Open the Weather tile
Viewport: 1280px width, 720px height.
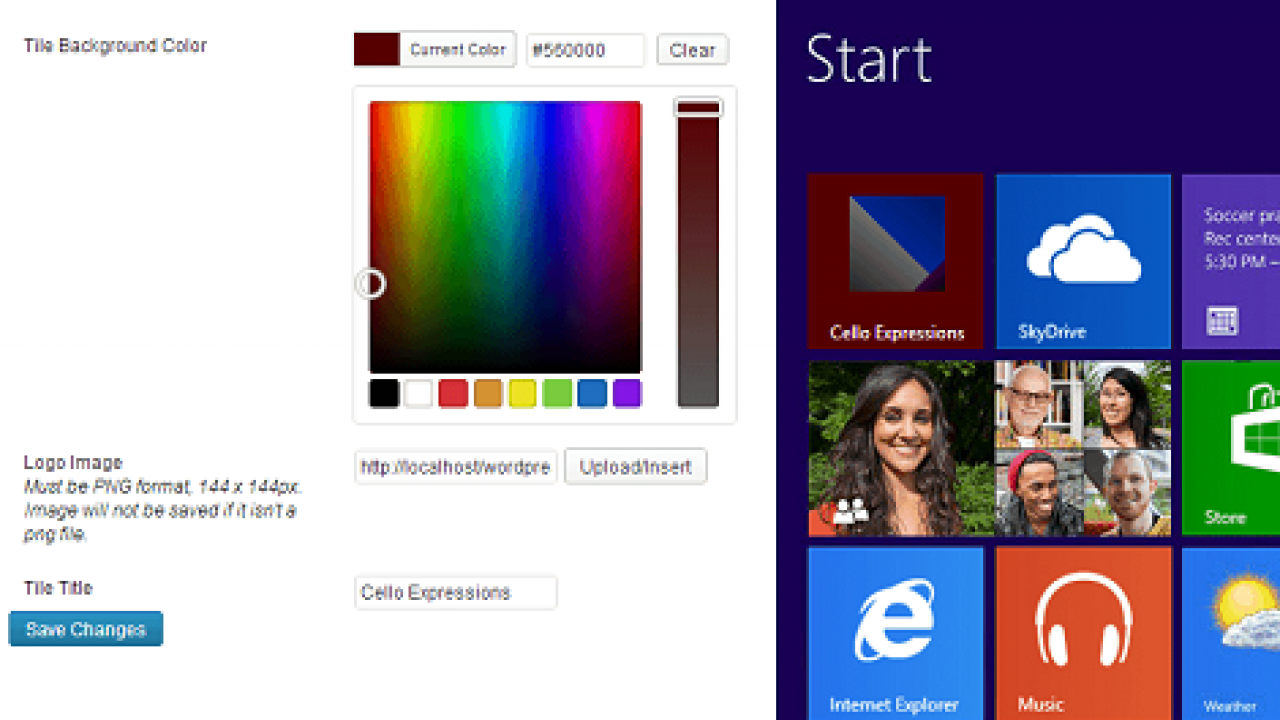click(1231, 633)
